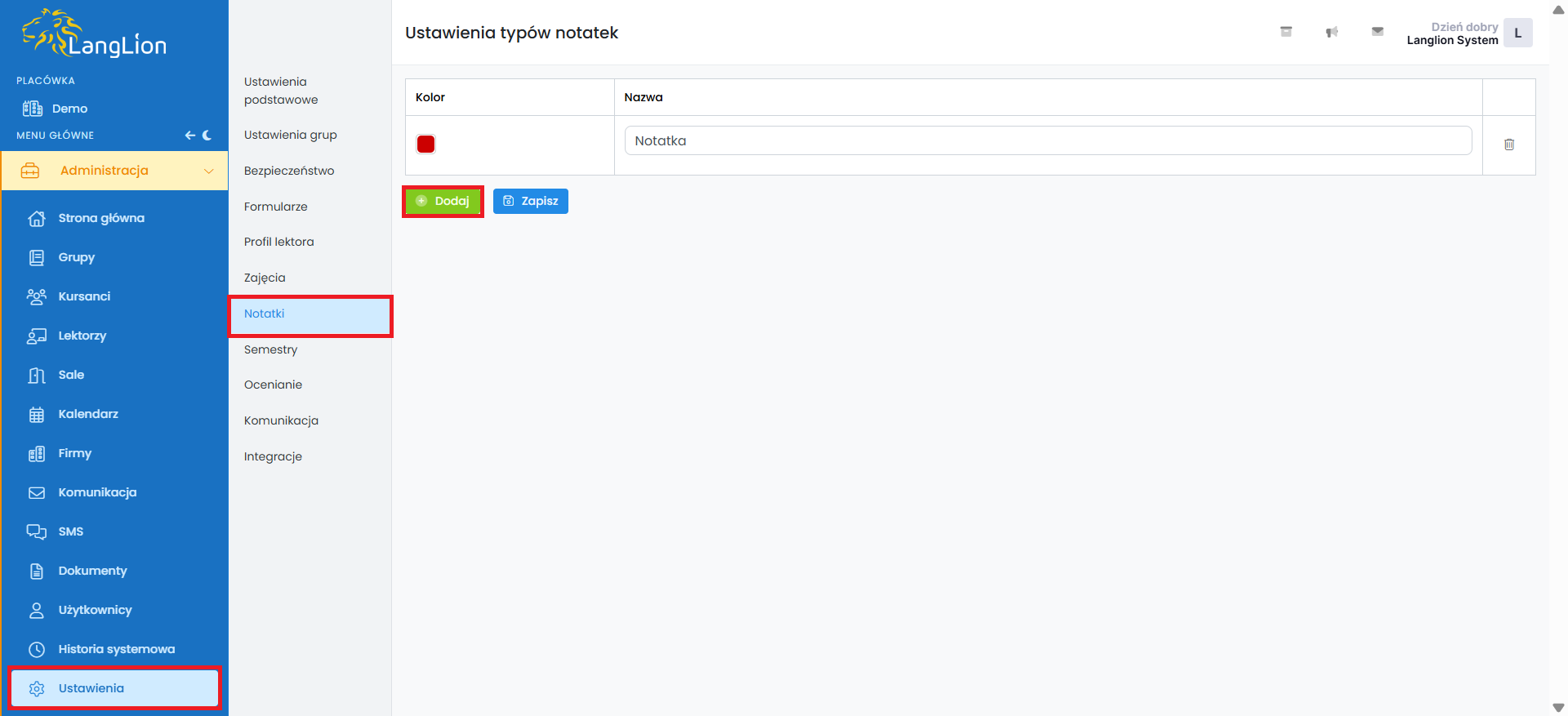Click the blue Zapisz button
Viewport: 1568px width, 716px height.
click(x=530, y=201)
